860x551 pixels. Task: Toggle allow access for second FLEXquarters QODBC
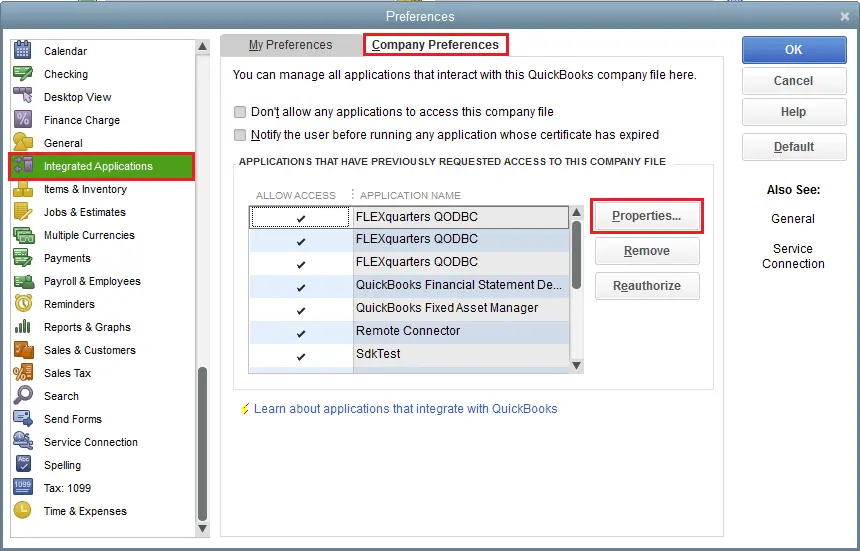(301, 241)
